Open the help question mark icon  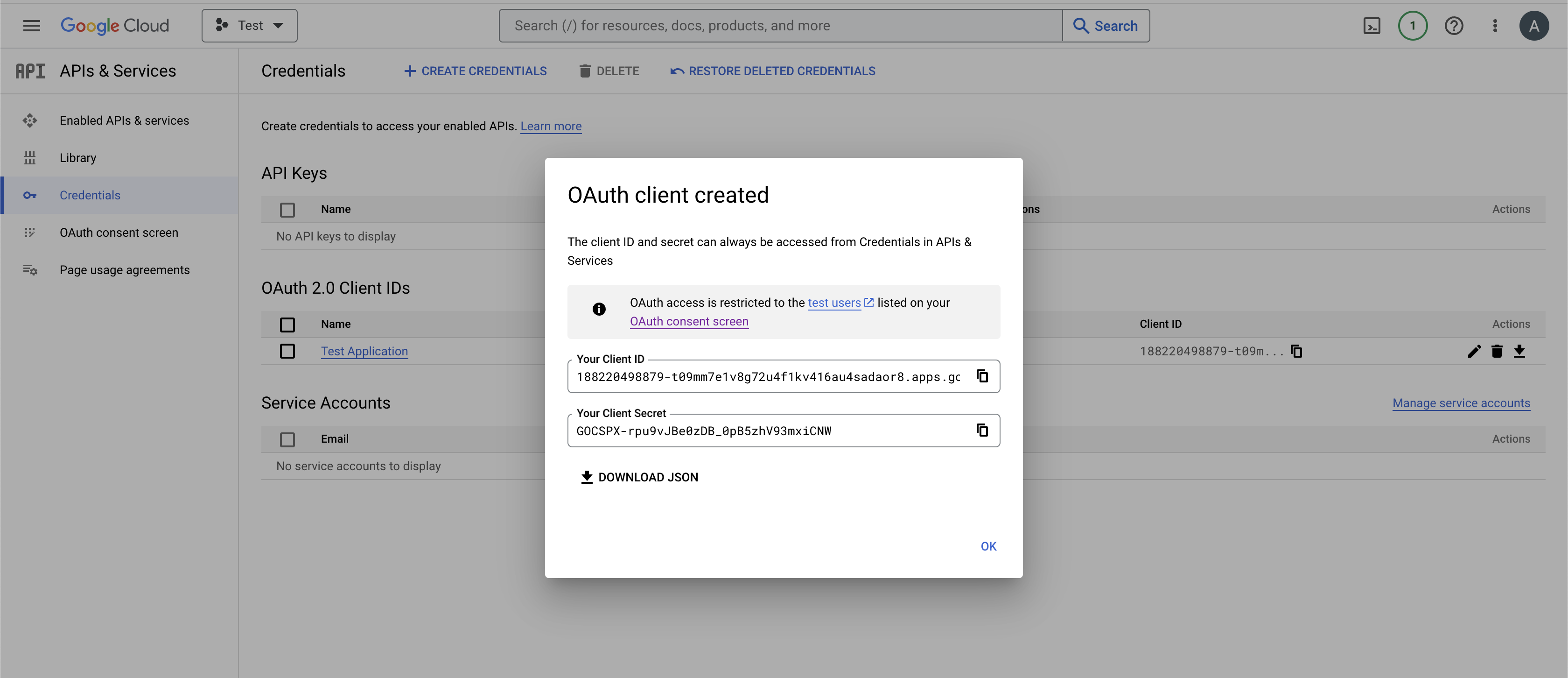(x=1454, y=26)
